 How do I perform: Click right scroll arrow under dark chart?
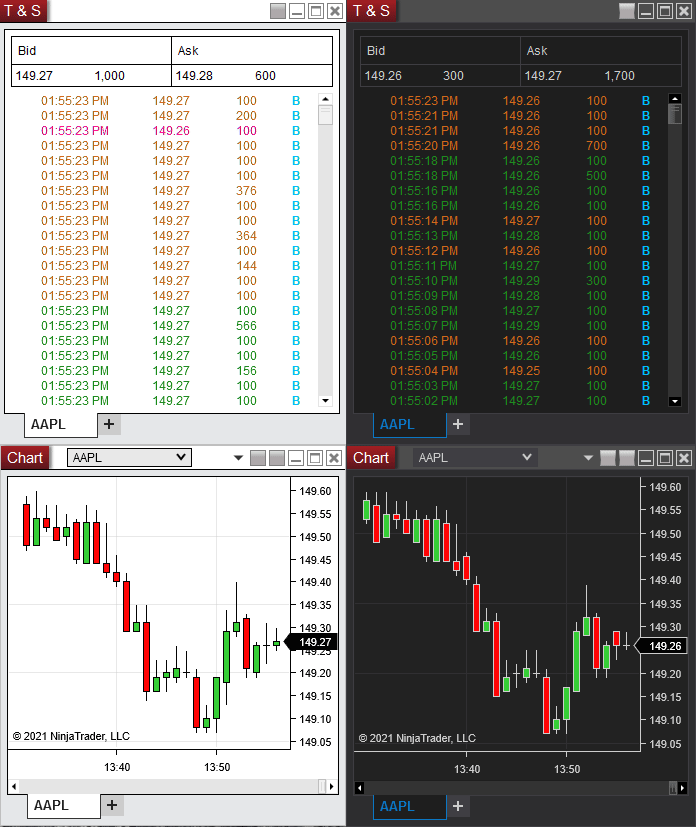pyautogui.click(x=682, y=788)
